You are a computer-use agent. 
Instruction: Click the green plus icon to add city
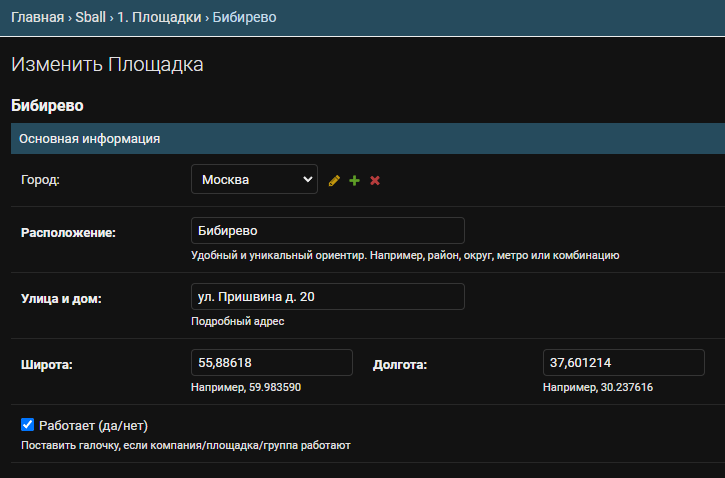click(x=354, y=180)
